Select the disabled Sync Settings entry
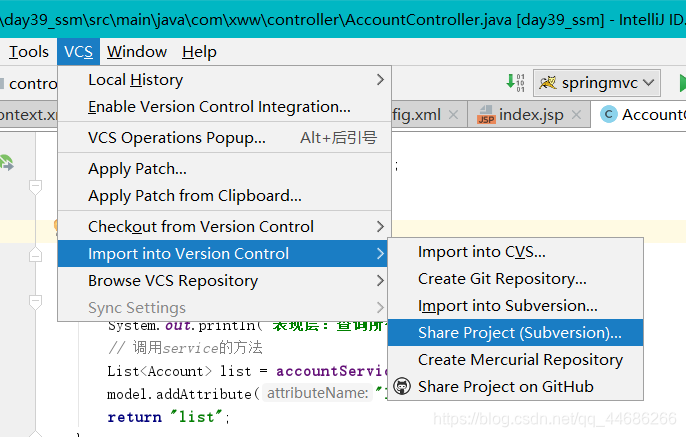 click(224, 308)
